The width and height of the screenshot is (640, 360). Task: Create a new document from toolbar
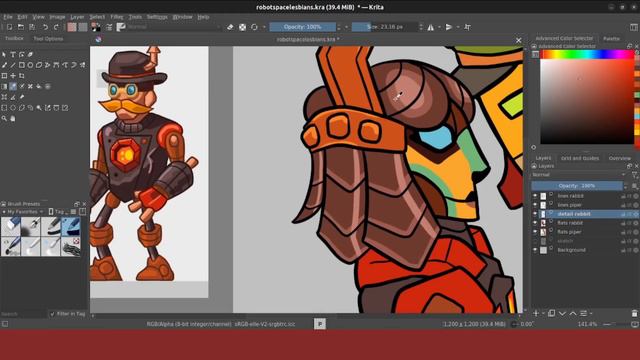[9, 27]
